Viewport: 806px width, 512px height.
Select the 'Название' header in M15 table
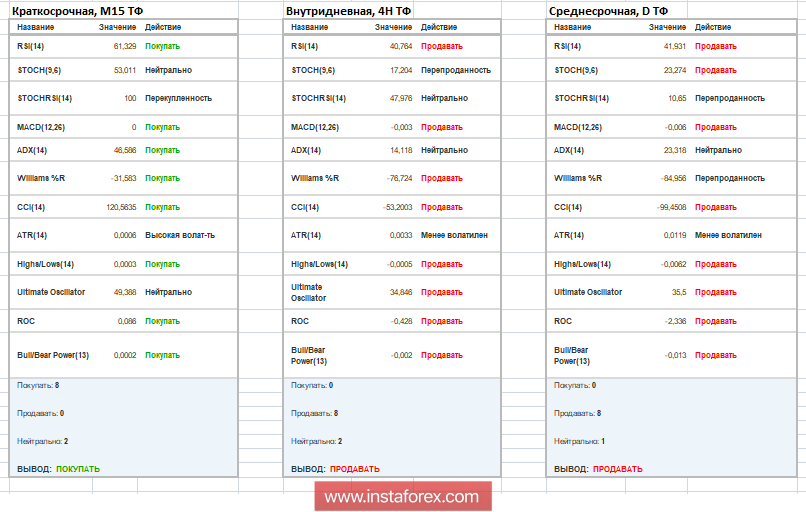coord(35,27)
